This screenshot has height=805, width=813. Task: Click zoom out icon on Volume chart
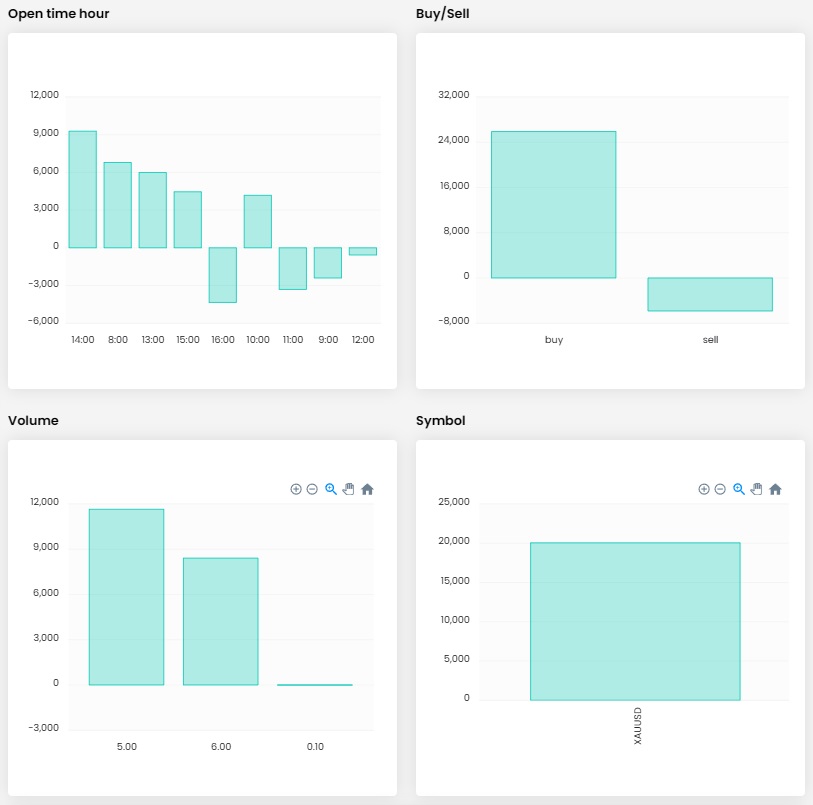312,489
